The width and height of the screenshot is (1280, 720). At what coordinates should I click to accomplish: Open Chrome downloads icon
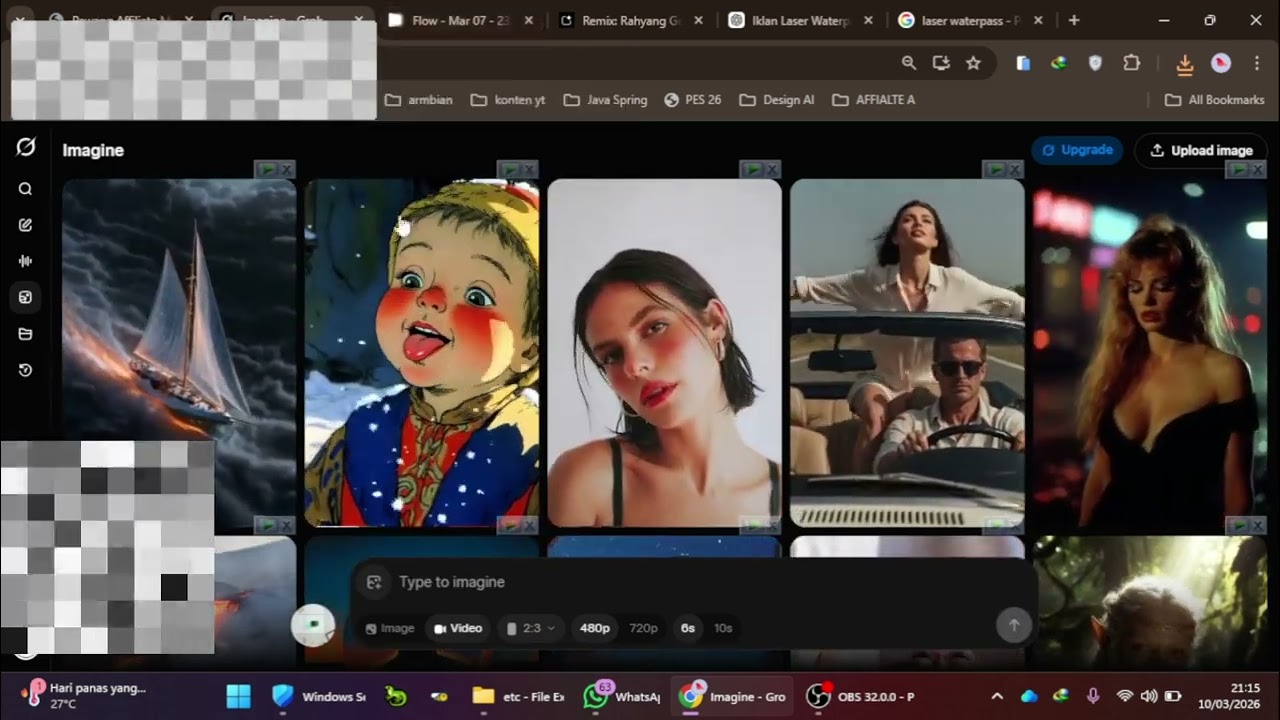pos(1185,64)
